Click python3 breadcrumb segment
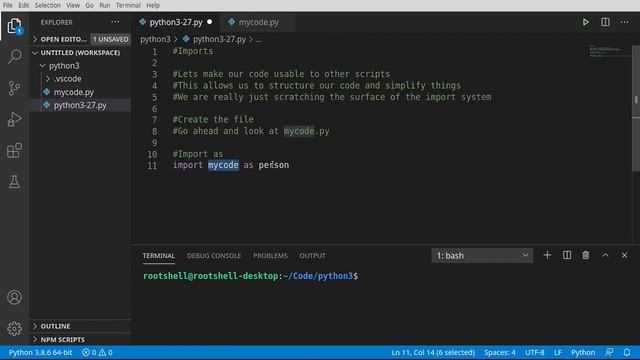 point(155,39)
